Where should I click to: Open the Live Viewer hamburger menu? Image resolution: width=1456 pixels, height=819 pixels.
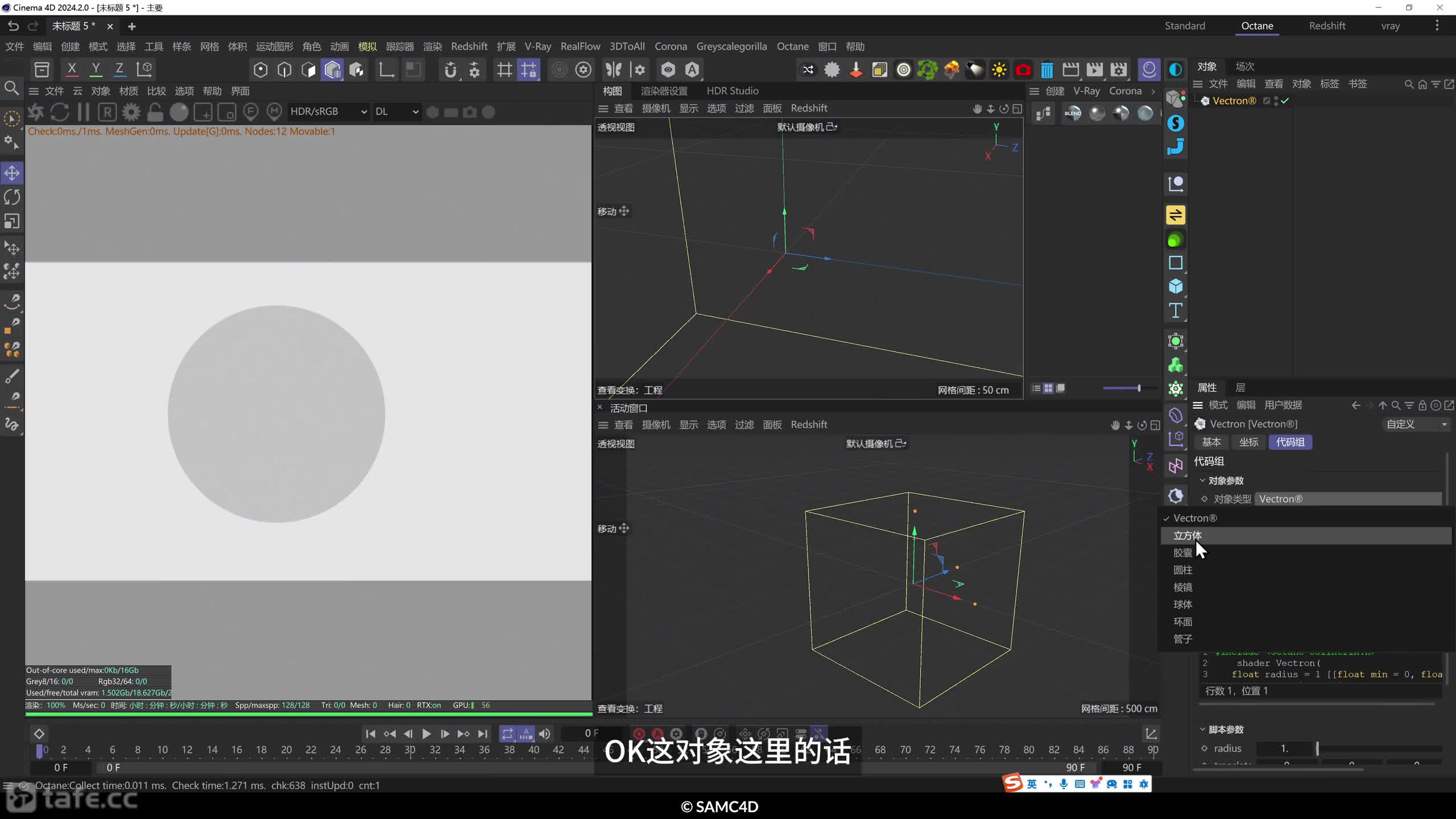[34, 91]
